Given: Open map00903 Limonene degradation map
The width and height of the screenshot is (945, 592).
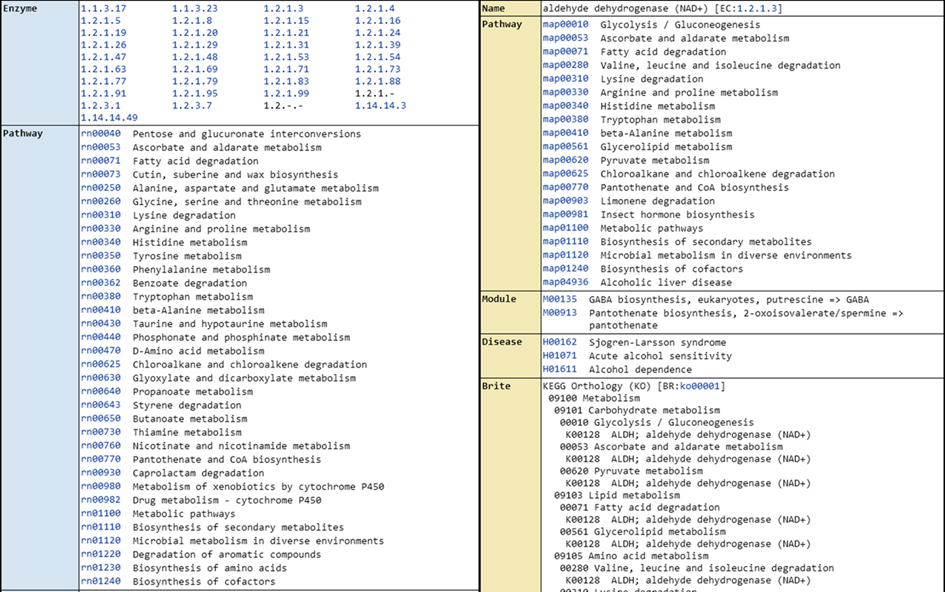Looking at the screenshot, I should coord(565,201).
